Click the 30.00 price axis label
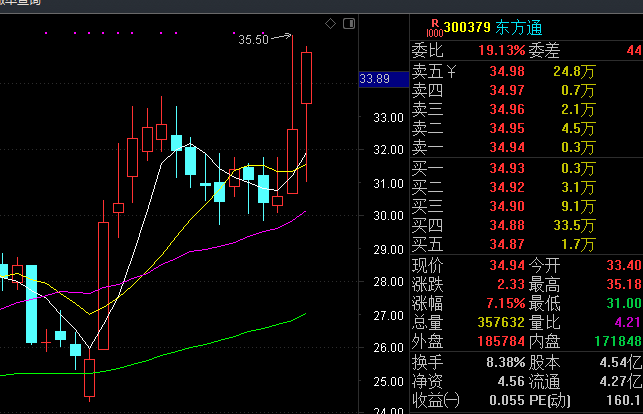Image resolution: width=643 pixels, height=414 pixels. tap(388, 216)
